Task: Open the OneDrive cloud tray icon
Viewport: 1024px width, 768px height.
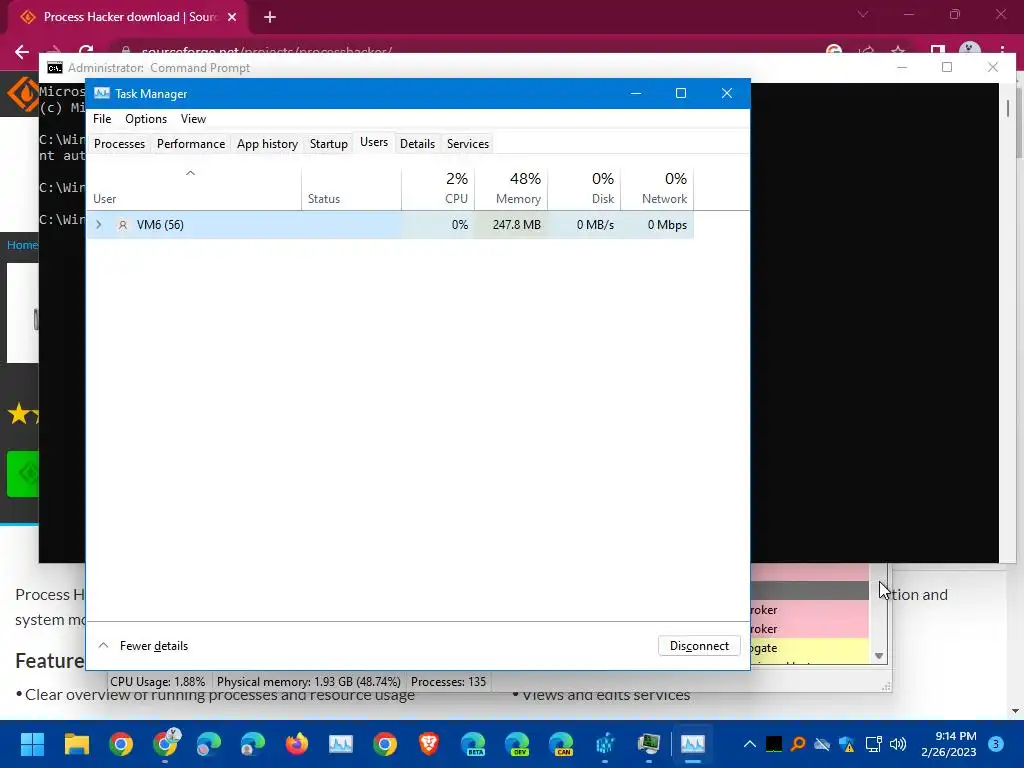Action: point(822,744)
